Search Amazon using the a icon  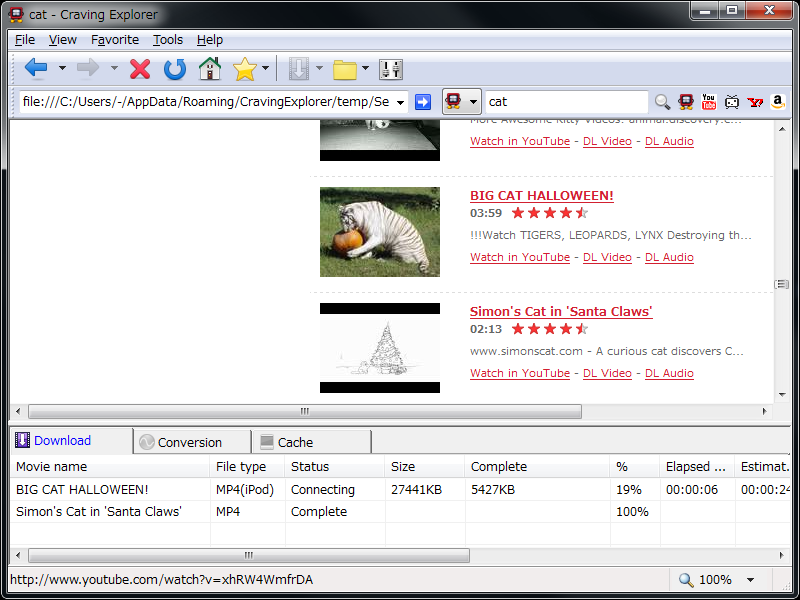pos(778,102)
